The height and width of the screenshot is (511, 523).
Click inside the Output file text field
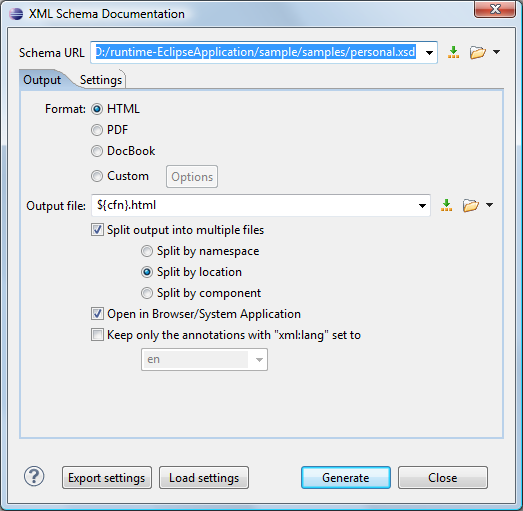253,205
